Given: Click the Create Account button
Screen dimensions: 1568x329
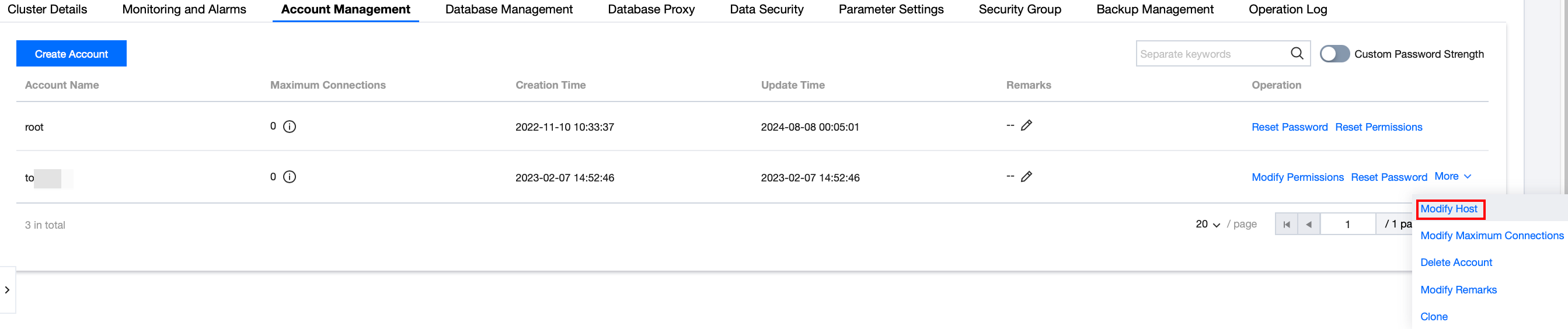Looking at the screenshot, I should [x=71, y=54].
